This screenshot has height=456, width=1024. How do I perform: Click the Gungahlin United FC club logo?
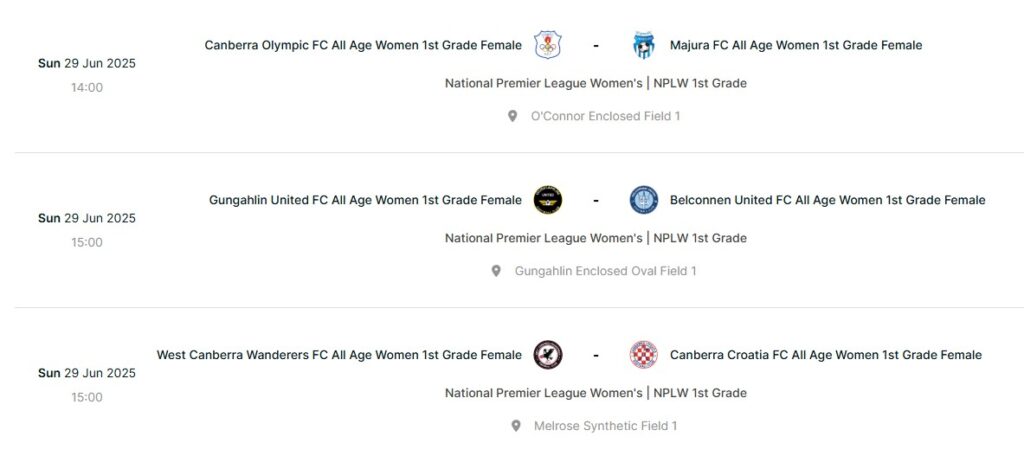[548, 200]
